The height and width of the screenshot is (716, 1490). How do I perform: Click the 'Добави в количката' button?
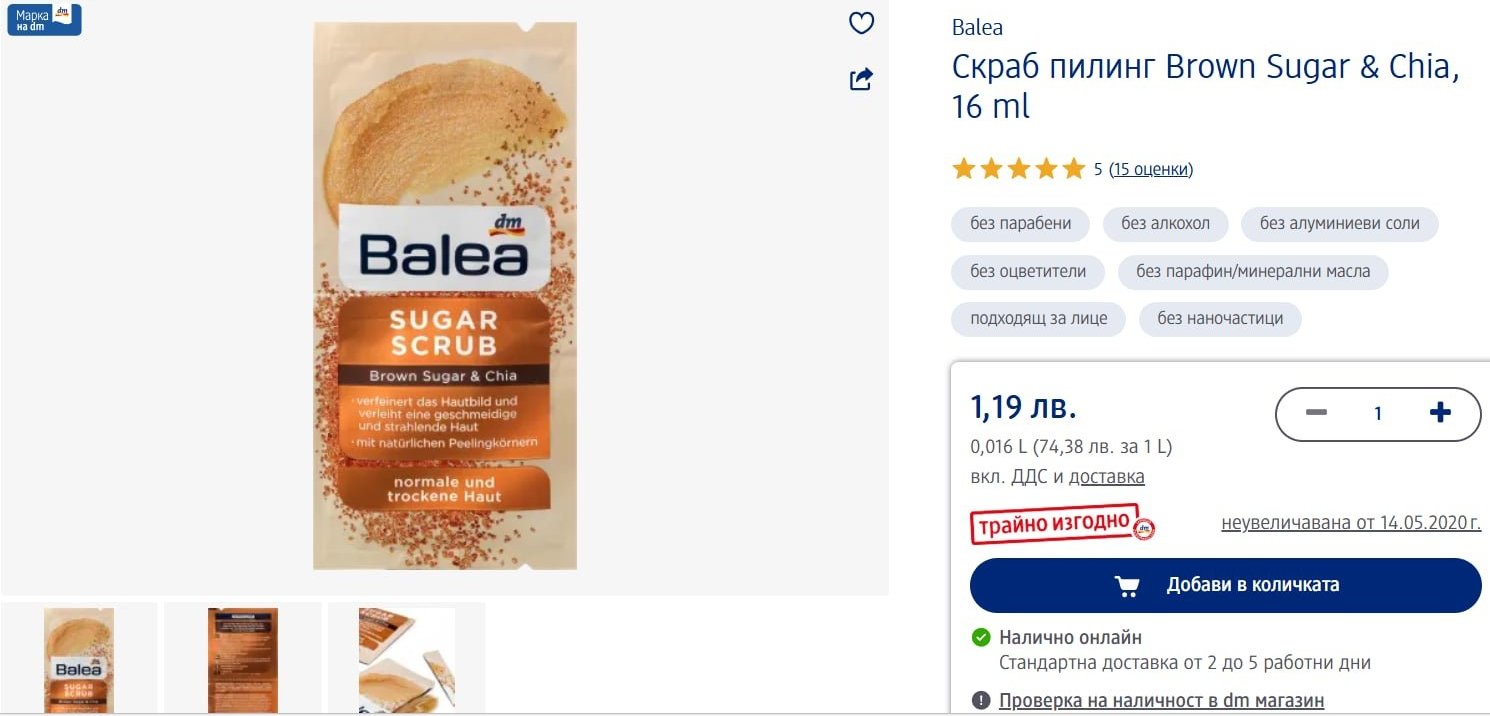click(x=1226, y=585)
